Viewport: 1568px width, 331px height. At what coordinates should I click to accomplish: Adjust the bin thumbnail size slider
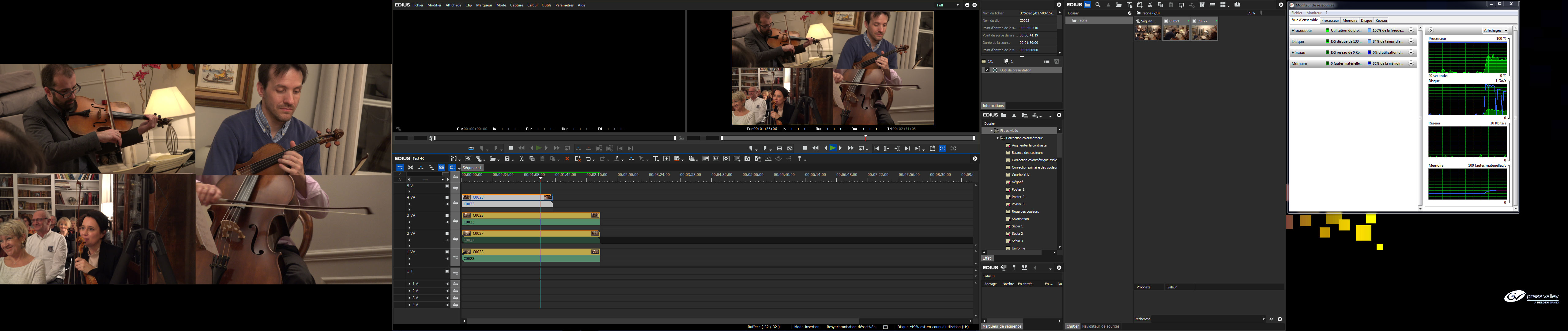tap(1261, 13)
